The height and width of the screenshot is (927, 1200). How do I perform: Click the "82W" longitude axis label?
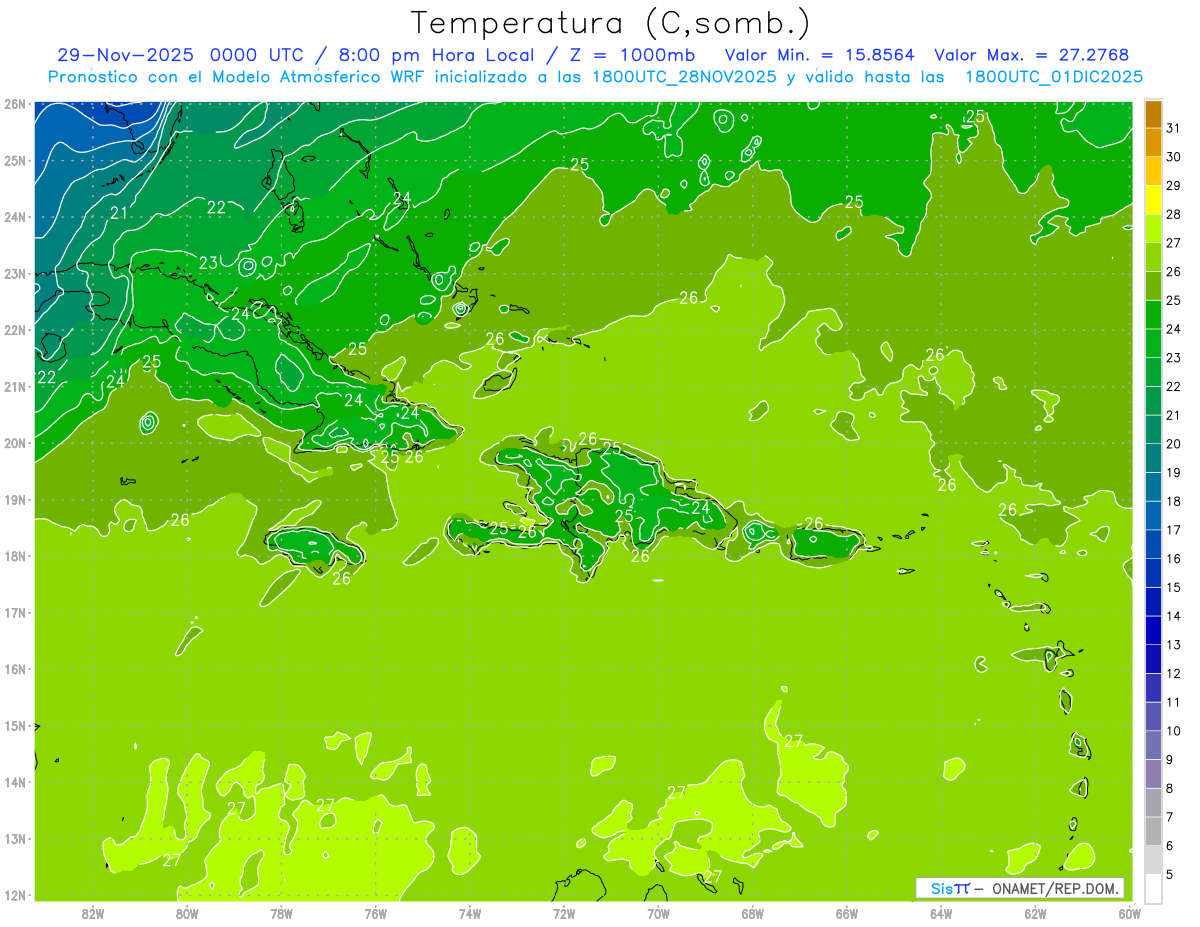coord(93,912)
